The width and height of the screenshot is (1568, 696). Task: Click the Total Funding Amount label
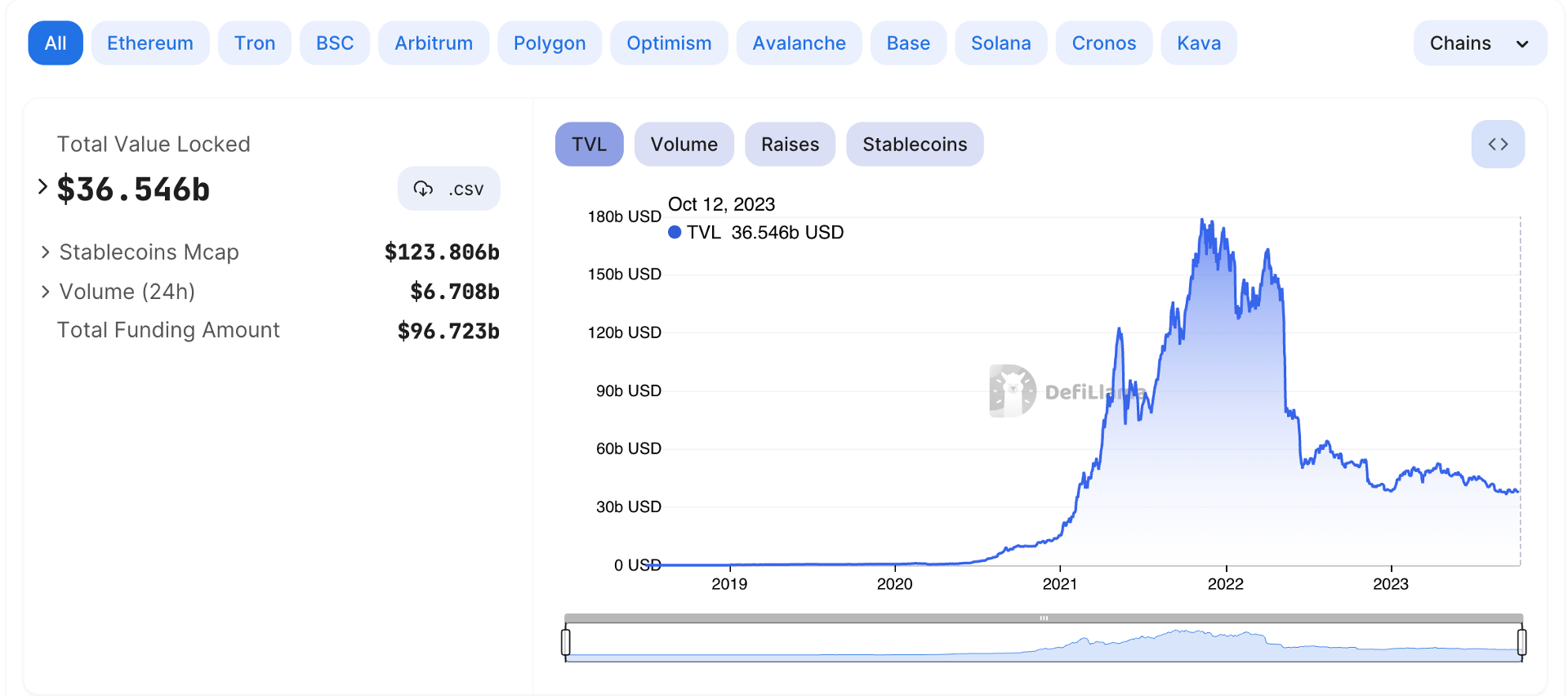[x=168, y=330]
